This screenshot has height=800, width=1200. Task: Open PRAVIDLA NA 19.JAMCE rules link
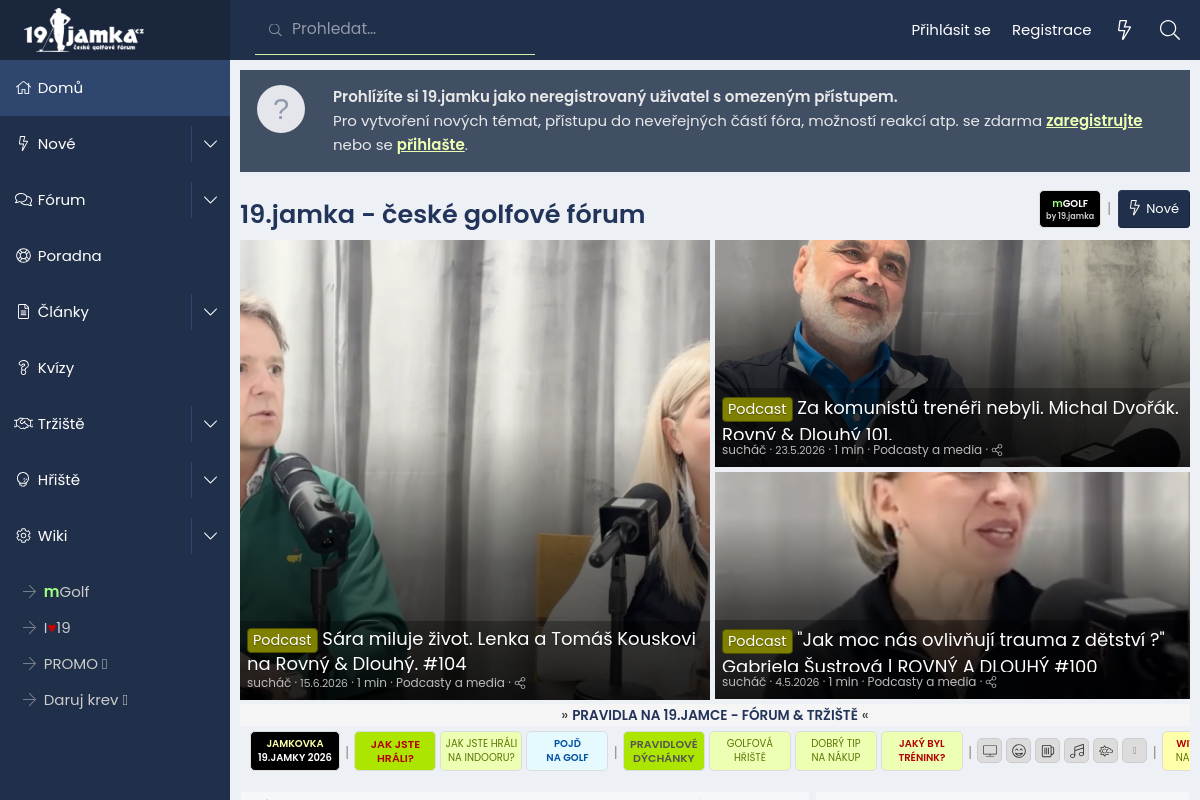[715, 715]
